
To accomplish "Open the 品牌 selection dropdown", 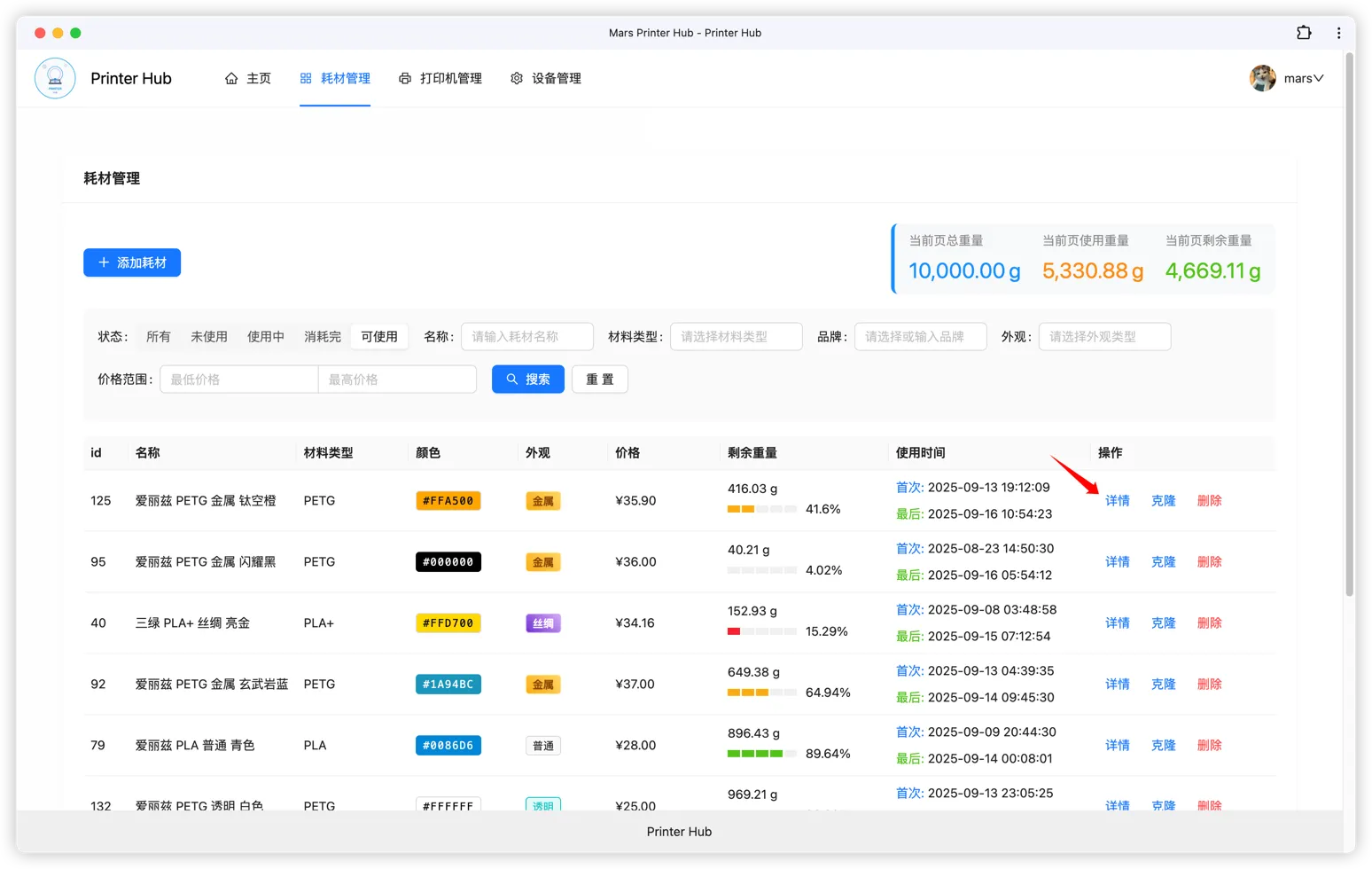I will (x=920, y=337).
